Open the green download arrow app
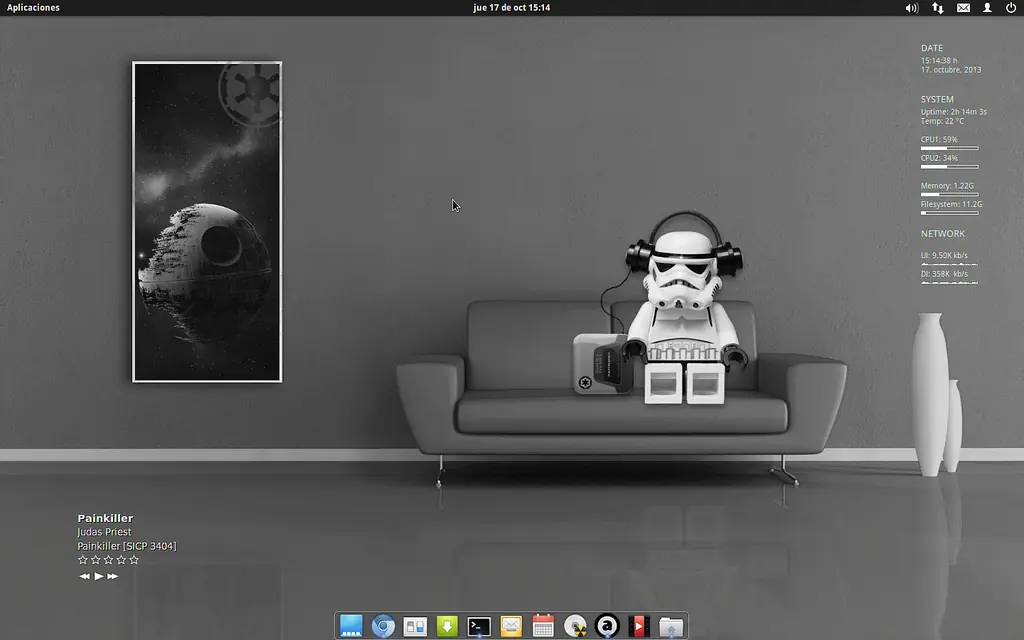 [x=447, y=626]
